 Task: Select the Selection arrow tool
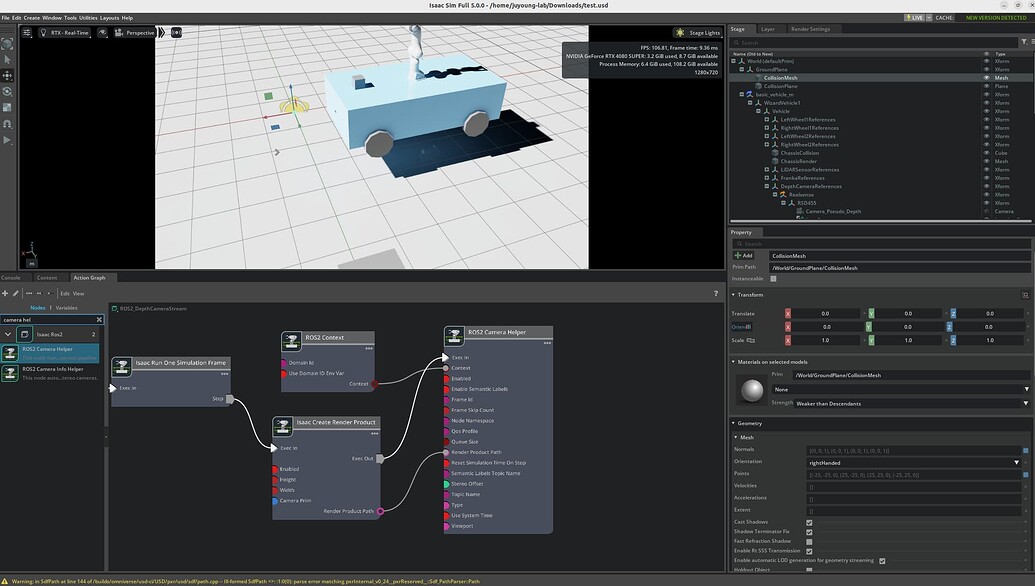(7, 58)
